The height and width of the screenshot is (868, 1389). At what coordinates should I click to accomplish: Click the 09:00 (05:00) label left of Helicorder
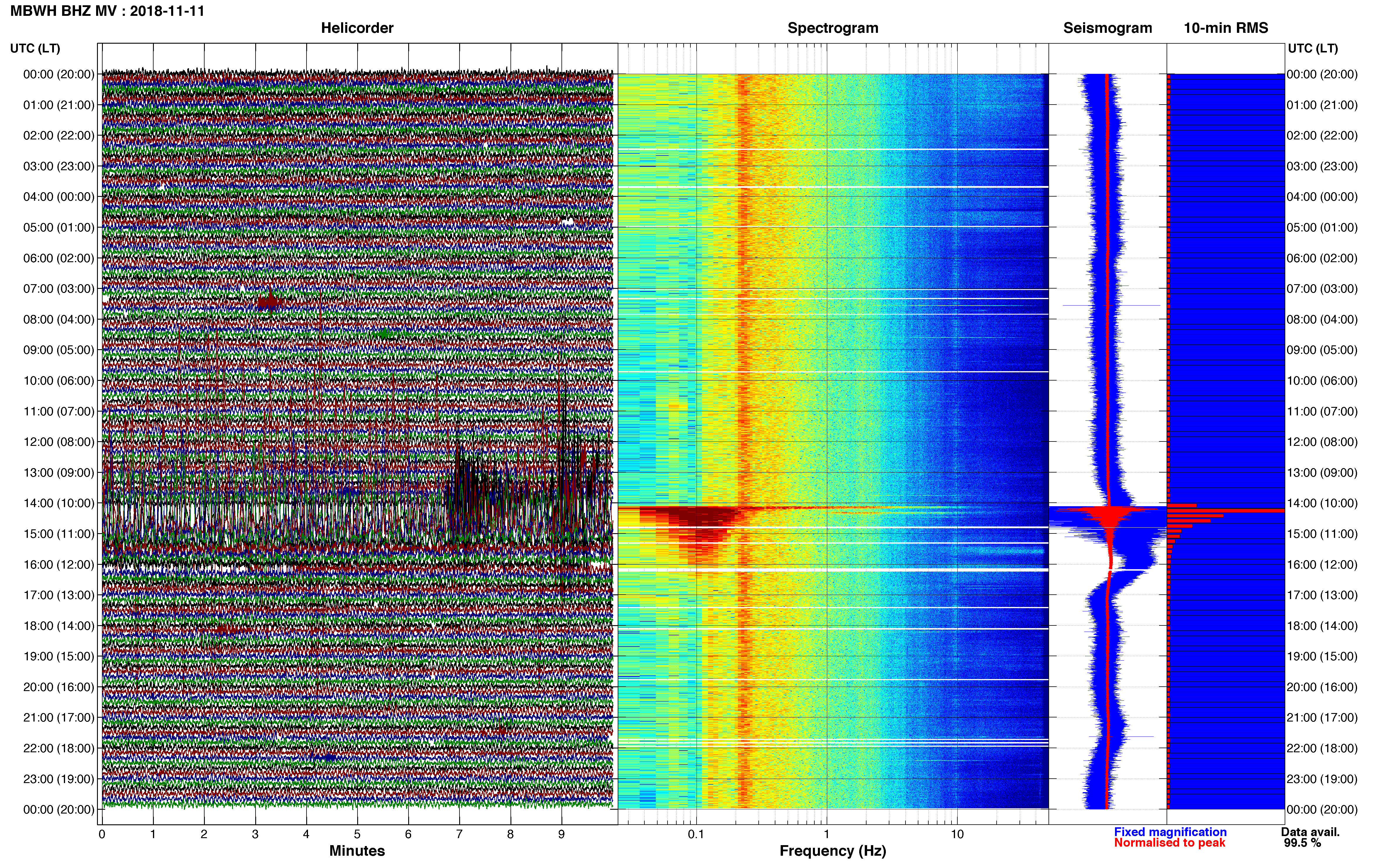tap(59, 350)
